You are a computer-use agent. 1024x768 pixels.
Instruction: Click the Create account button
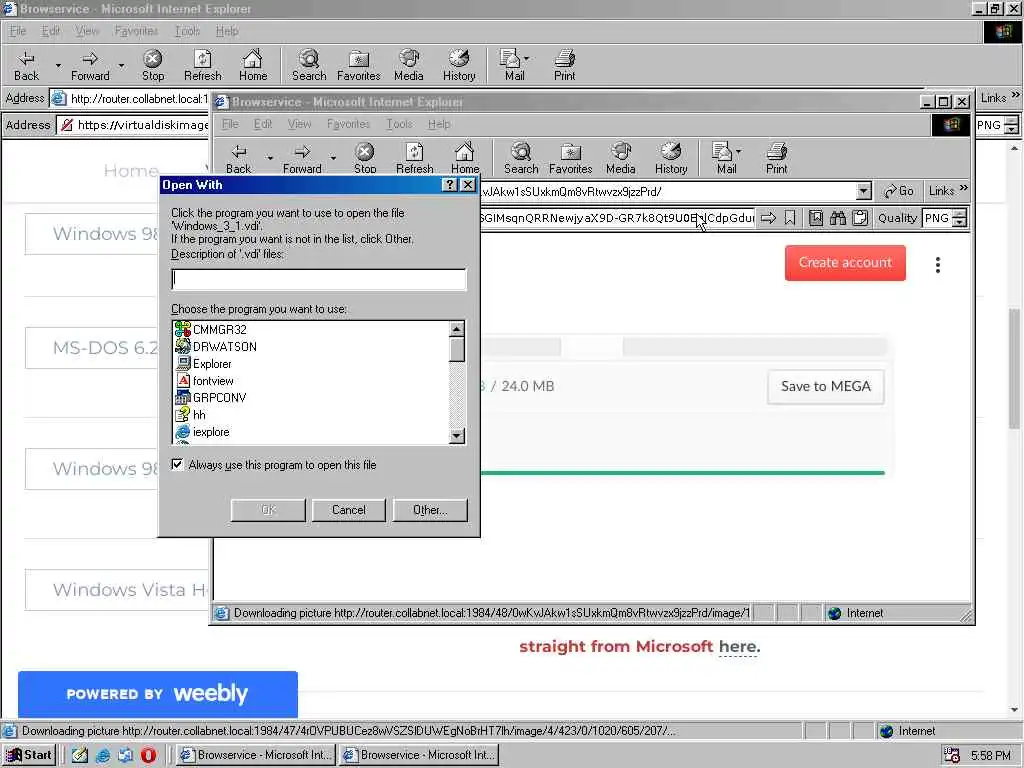pos(845,263)
